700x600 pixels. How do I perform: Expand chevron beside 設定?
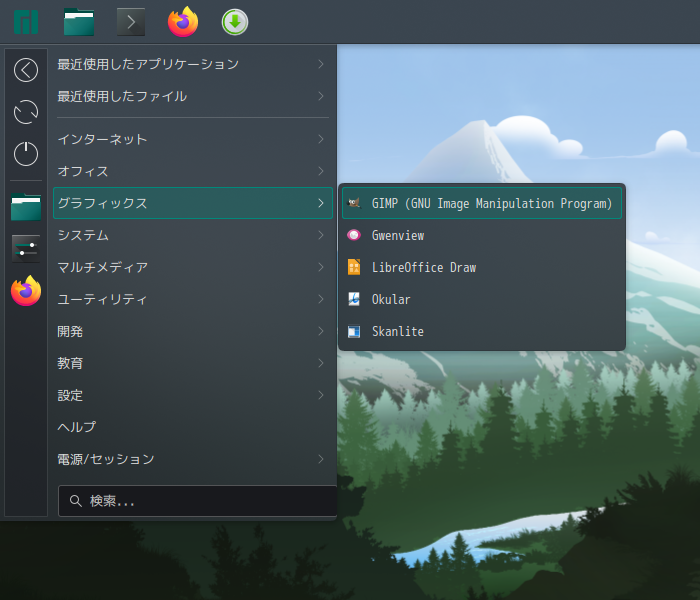click(321, 395)
